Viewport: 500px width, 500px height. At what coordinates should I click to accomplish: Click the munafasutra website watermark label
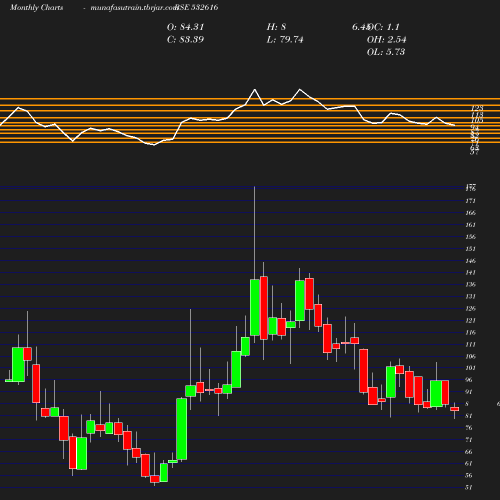(x=134, y=7)
